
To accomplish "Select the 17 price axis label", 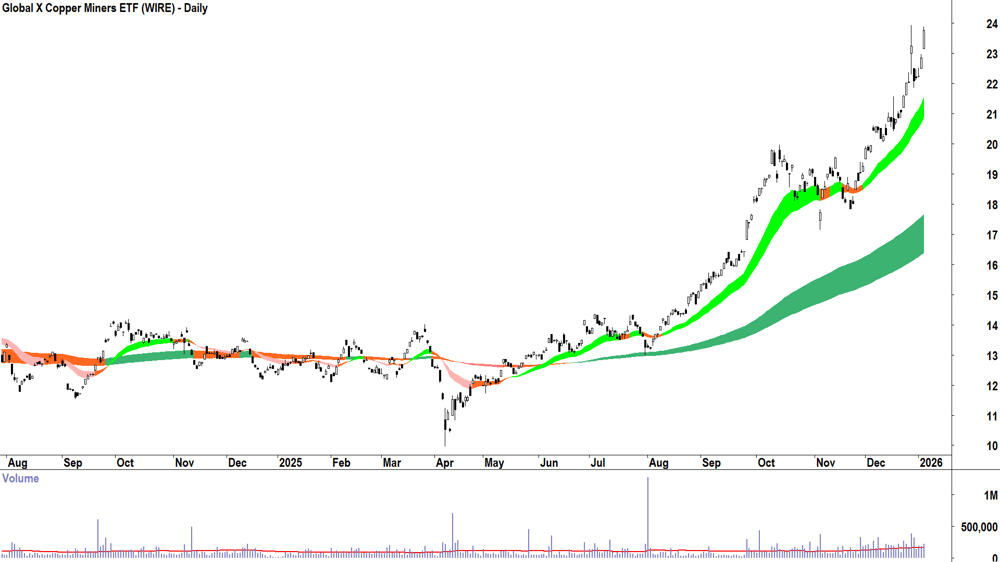I will [992, 235].
